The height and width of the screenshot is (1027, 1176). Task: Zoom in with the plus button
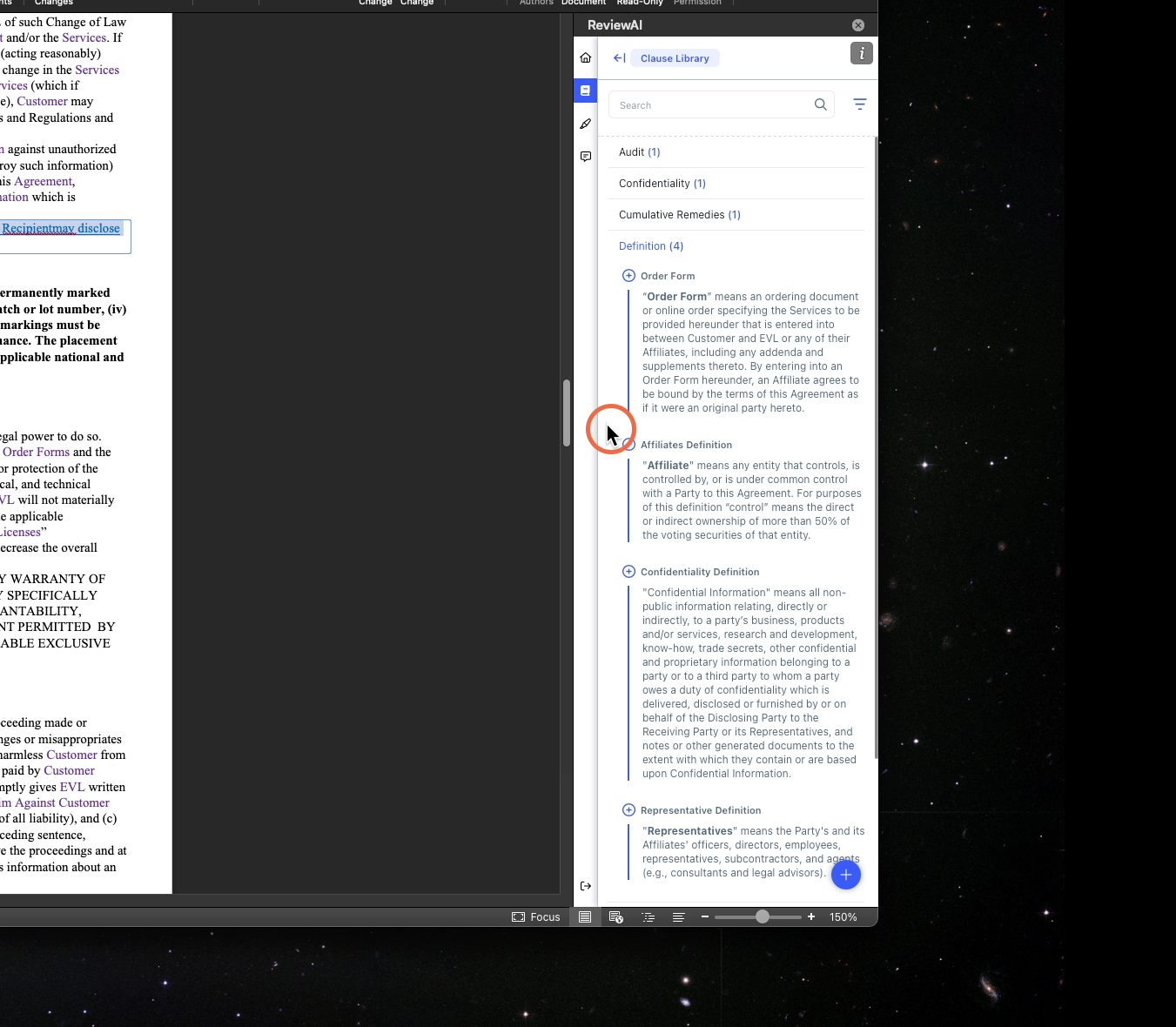811,917
